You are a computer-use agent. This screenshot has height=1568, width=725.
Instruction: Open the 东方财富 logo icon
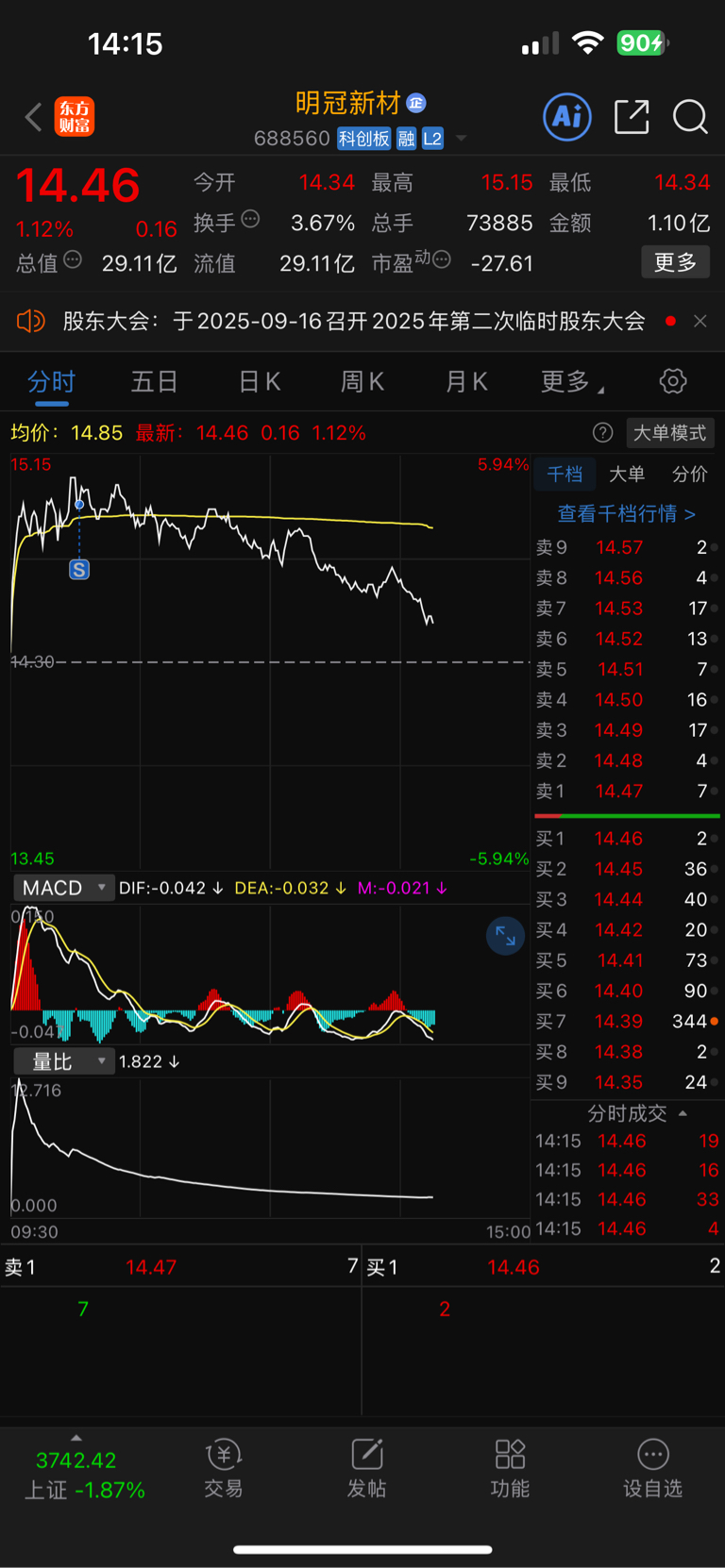(75, 117)
